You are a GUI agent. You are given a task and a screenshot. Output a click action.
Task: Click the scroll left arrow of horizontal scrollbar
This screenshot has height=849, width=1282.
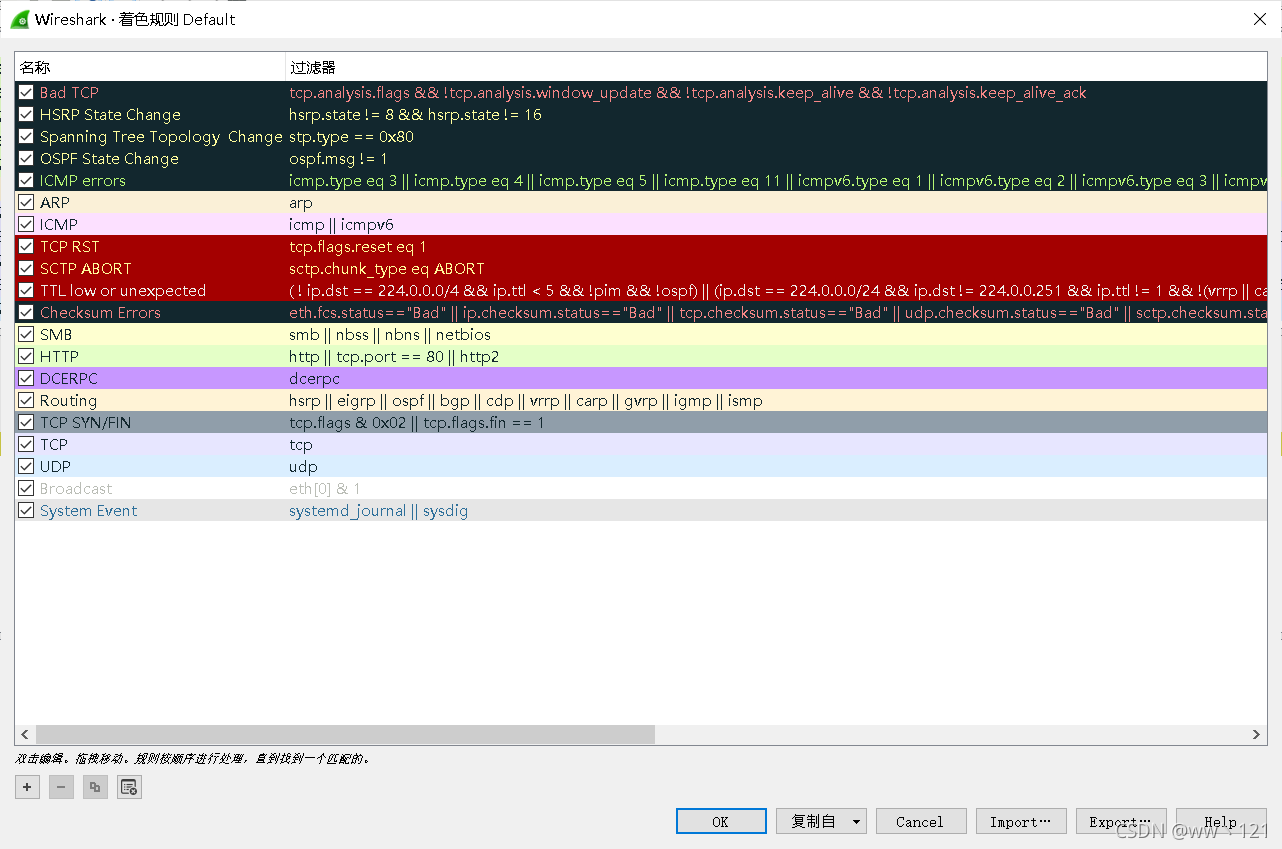(x=25, y=734)
